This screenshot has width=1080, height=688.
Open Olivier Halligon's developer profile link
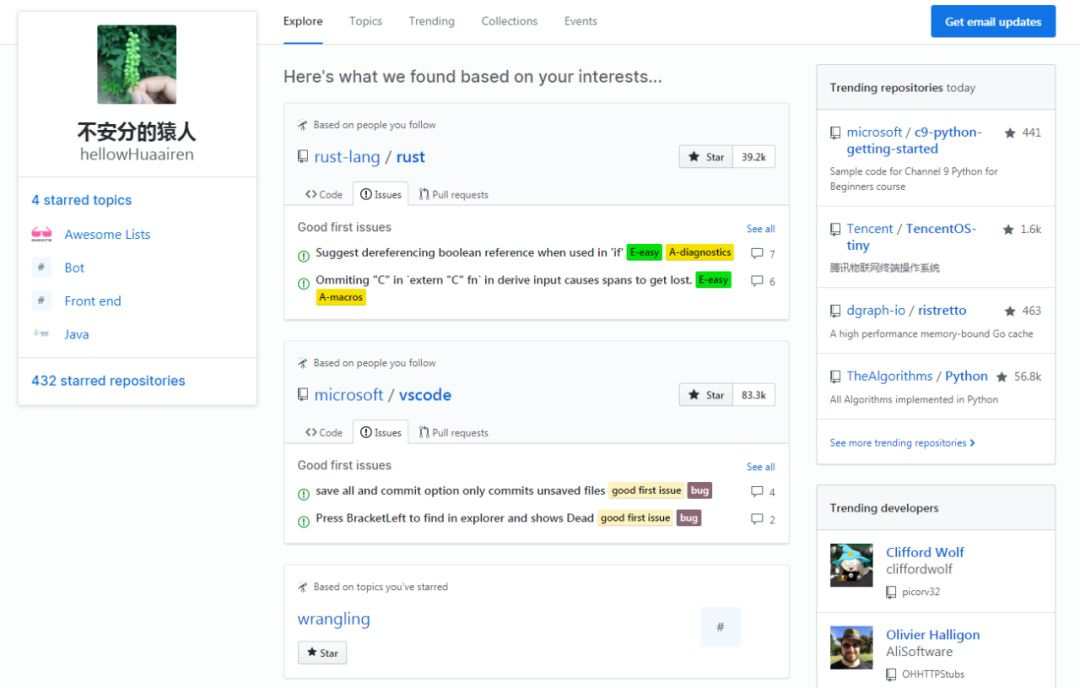pos(933,635)
